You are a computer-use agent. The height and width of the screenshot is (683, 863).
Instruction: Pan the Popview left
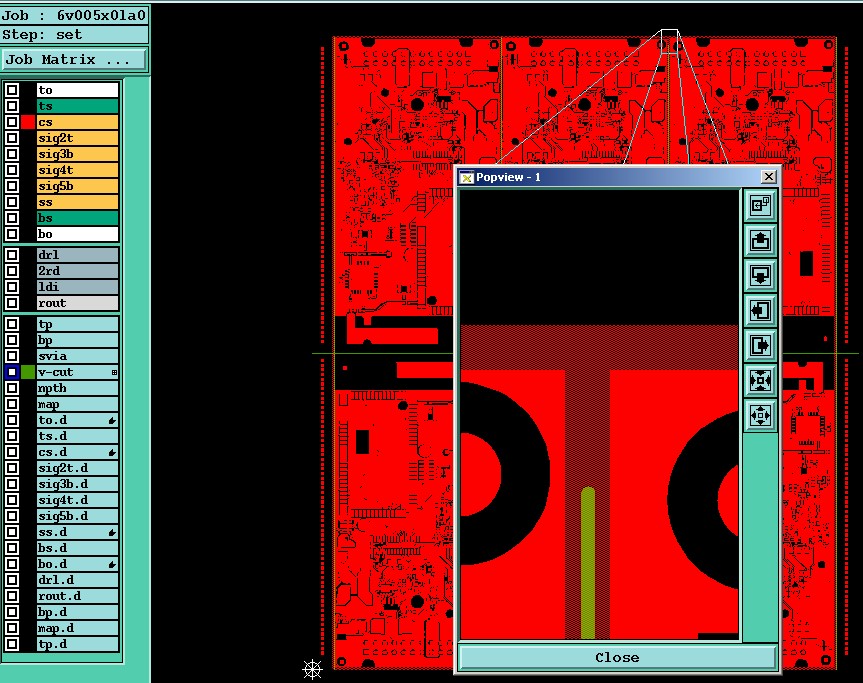760,310
